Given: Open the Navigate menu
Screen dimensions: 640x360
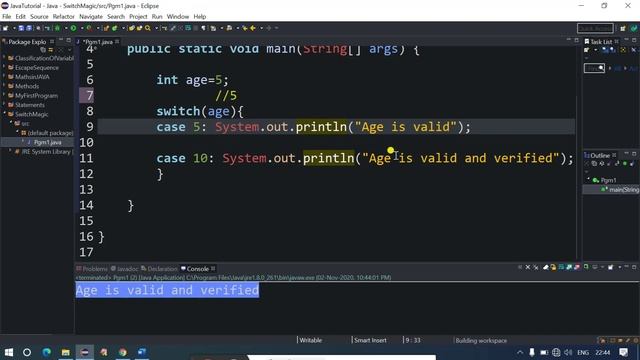Looking at the screenshot, I should pos(91,16).
